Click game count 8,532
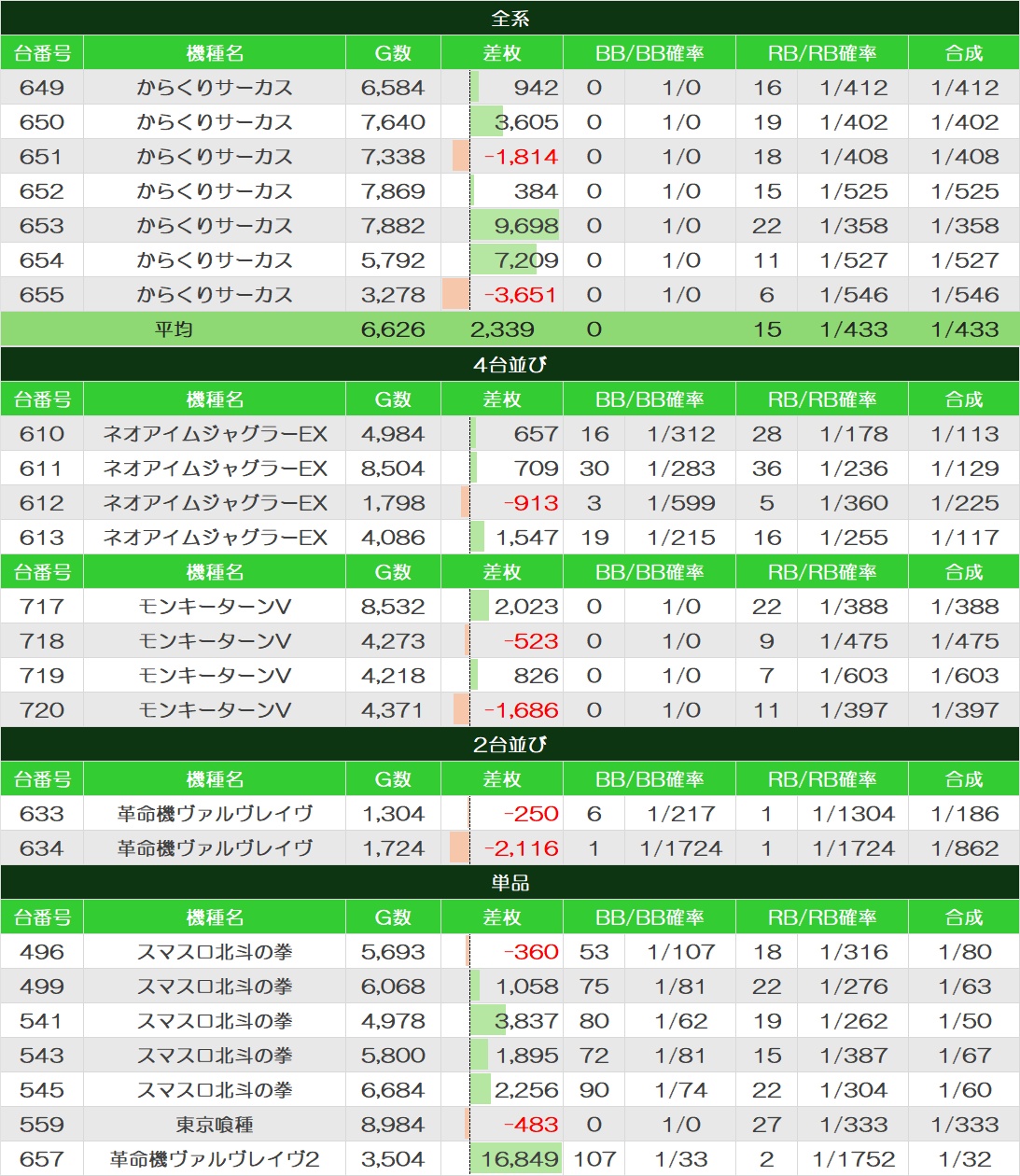The height and width of the screenshot is (1176, 1020). pos(393,607)
